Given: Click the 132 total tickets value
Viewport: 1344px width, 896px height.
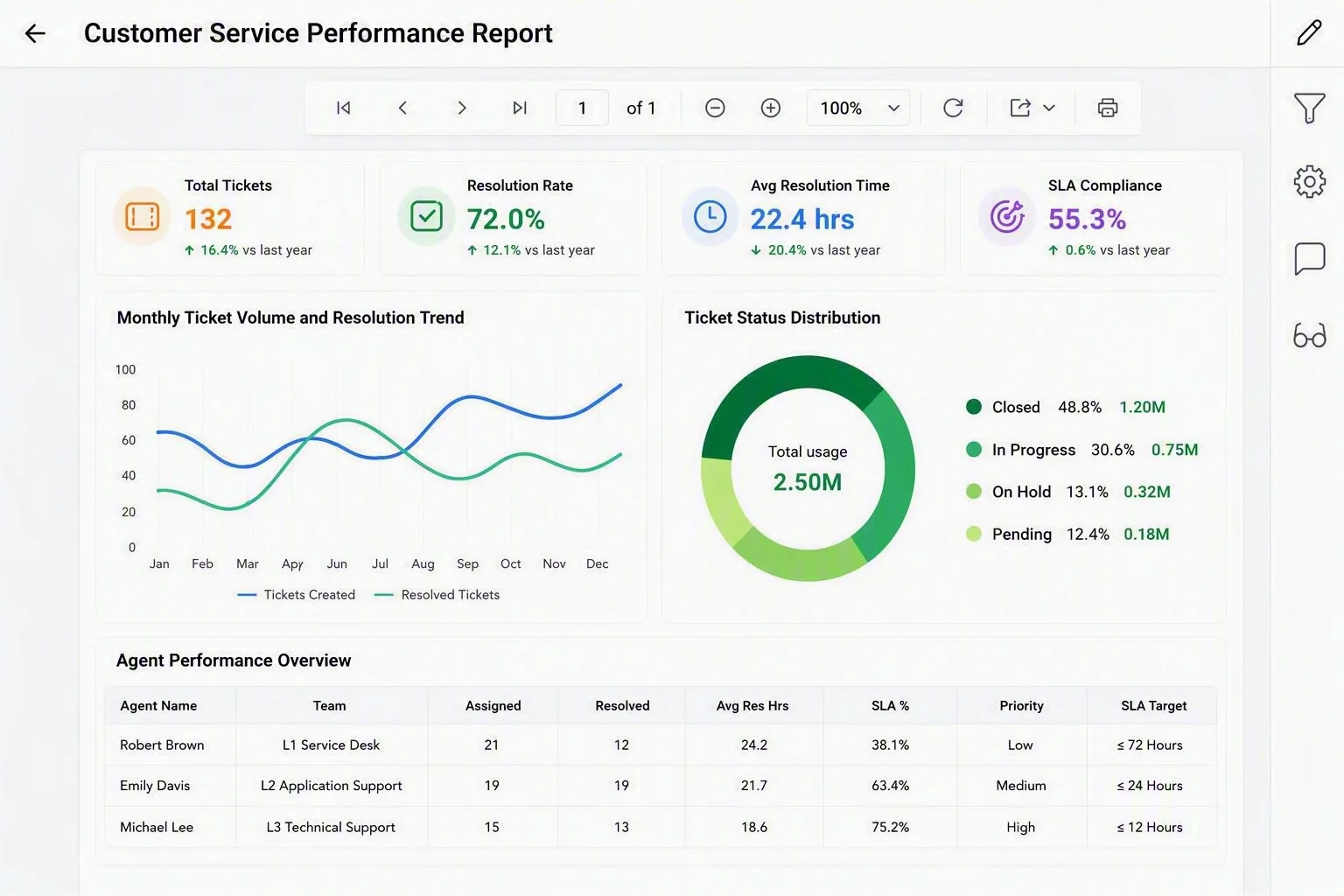Looking at the screenshot, I should click(x=208, y=219).
